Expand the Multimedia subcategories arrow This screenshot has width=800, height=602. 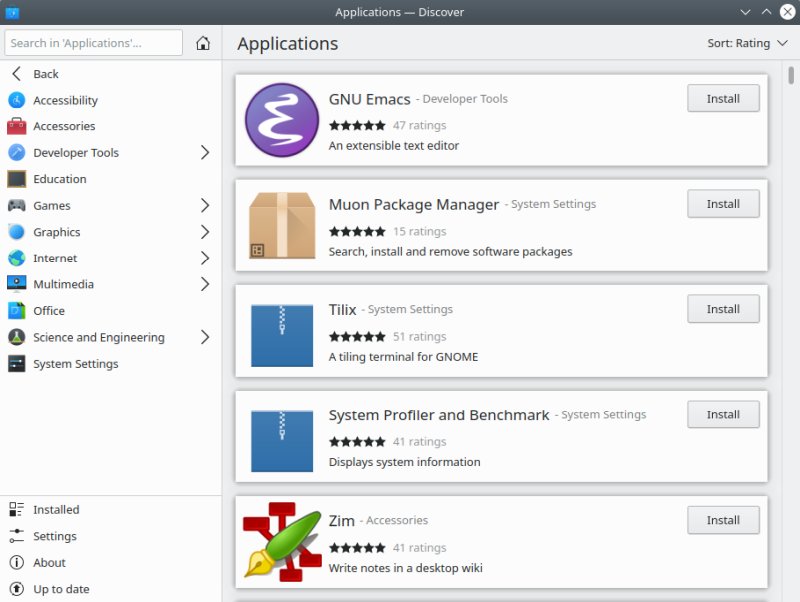click(205, 284)
